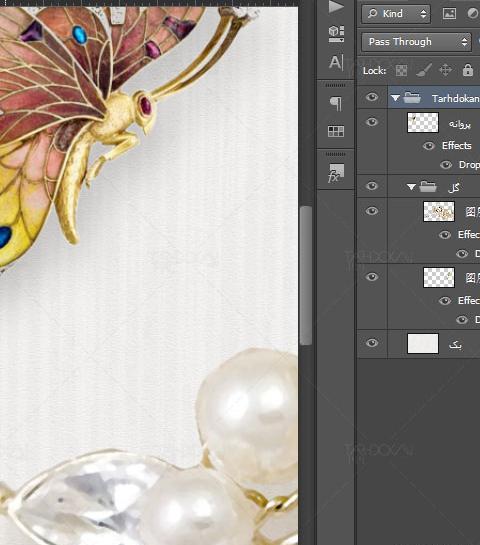Screen dimensions: 480x545
Task: Lock all padlock icon
Action: point(468,70)
